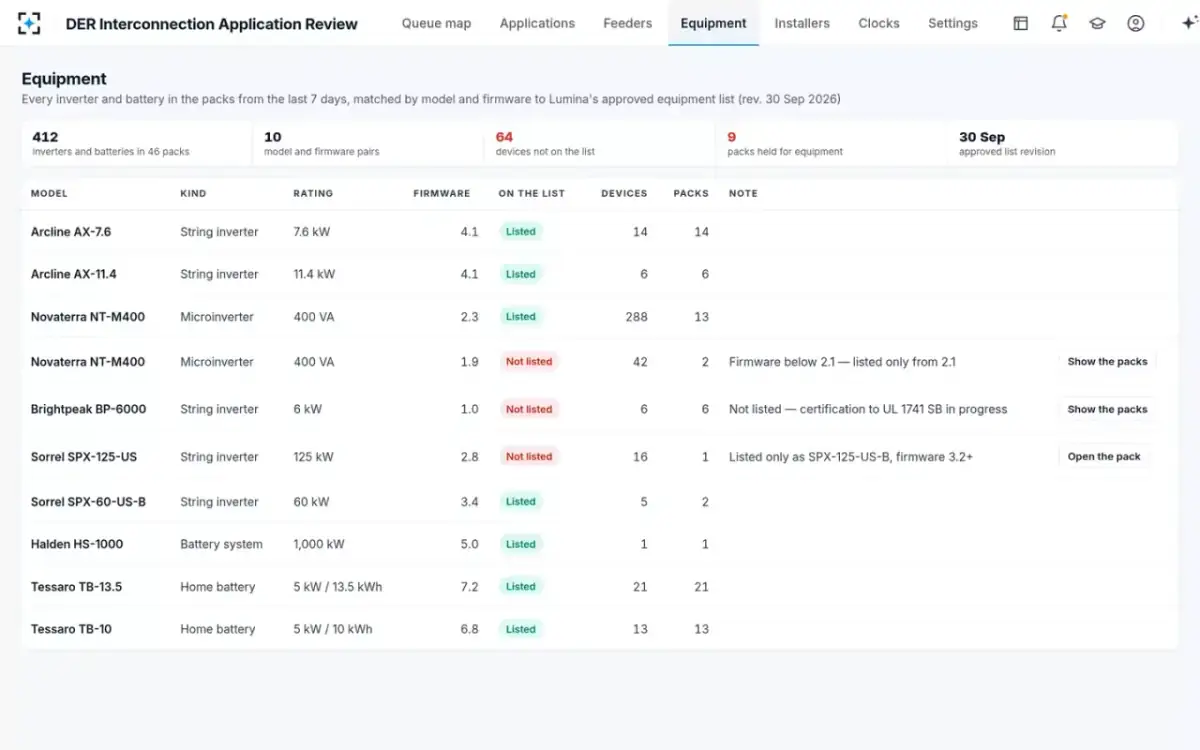Sort by the On the list header
The image size is (1200, 750).
point(531,193)
